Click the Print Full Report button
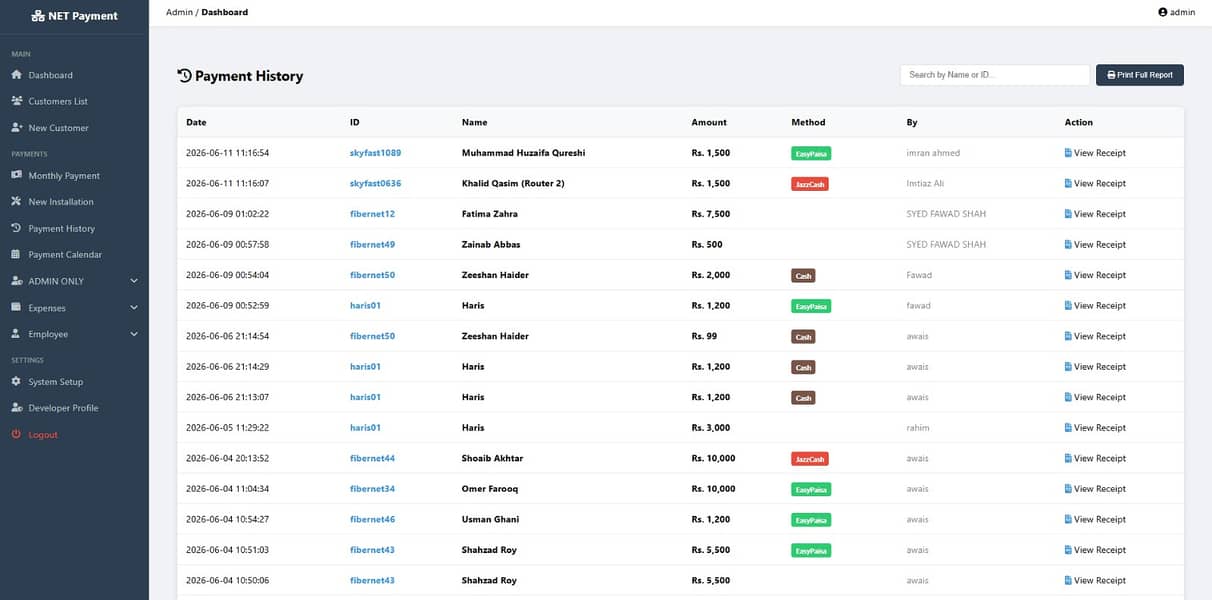Viewport: 1212px width, 600px height. click(1140, 75)
